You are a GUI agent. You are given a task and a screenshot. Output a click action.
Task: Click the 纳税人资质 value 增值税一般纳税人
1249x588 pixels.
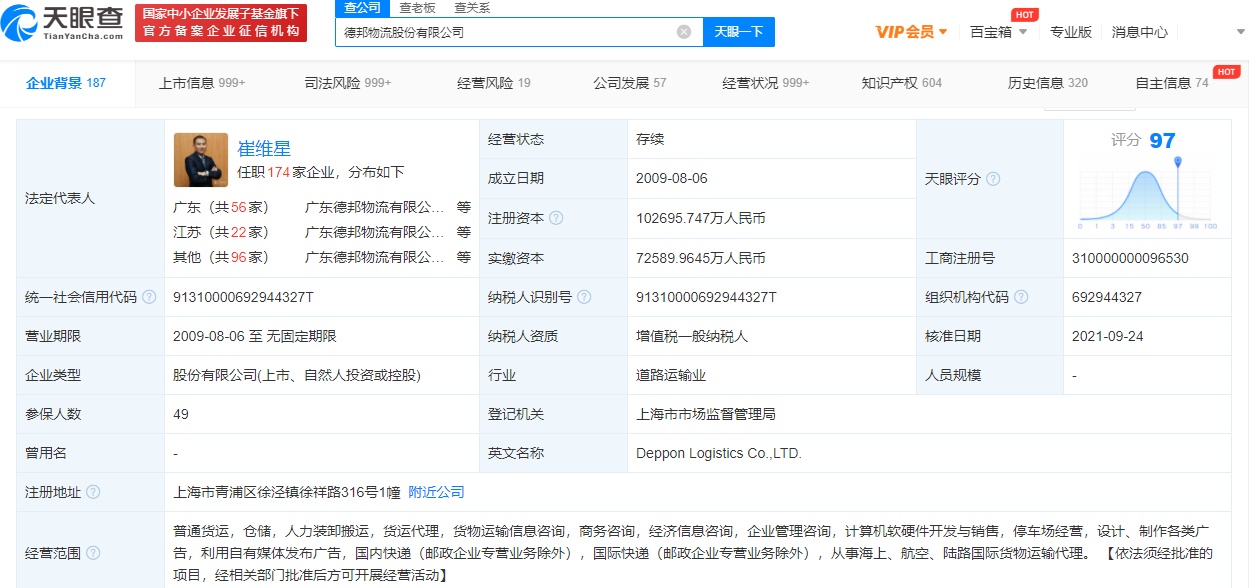click(x=692, y=336)
